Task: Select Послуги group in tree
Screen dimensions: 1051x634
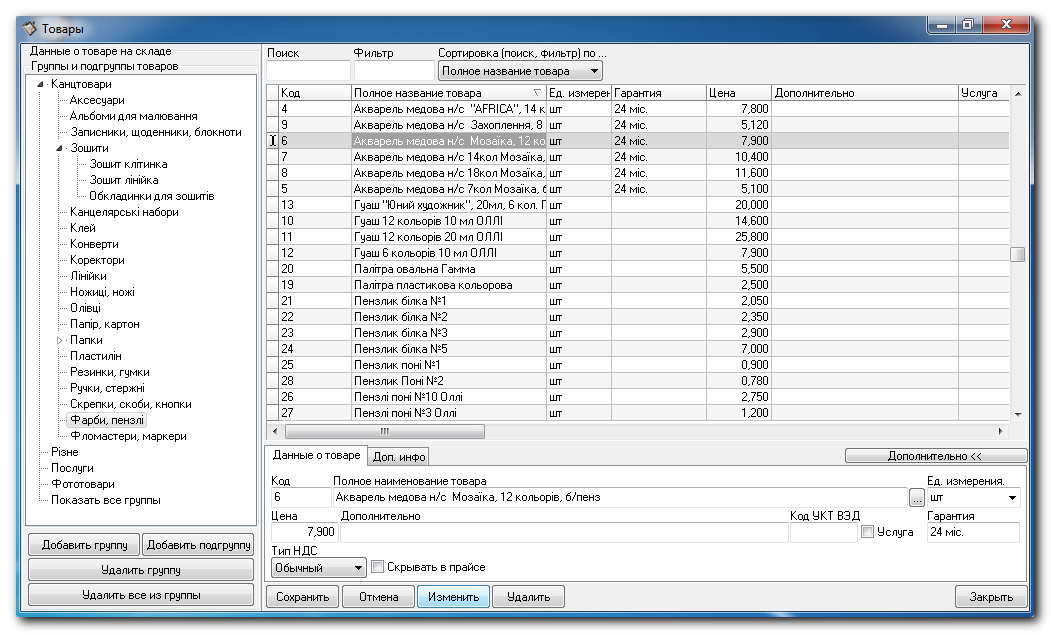Action: point(72,468)
